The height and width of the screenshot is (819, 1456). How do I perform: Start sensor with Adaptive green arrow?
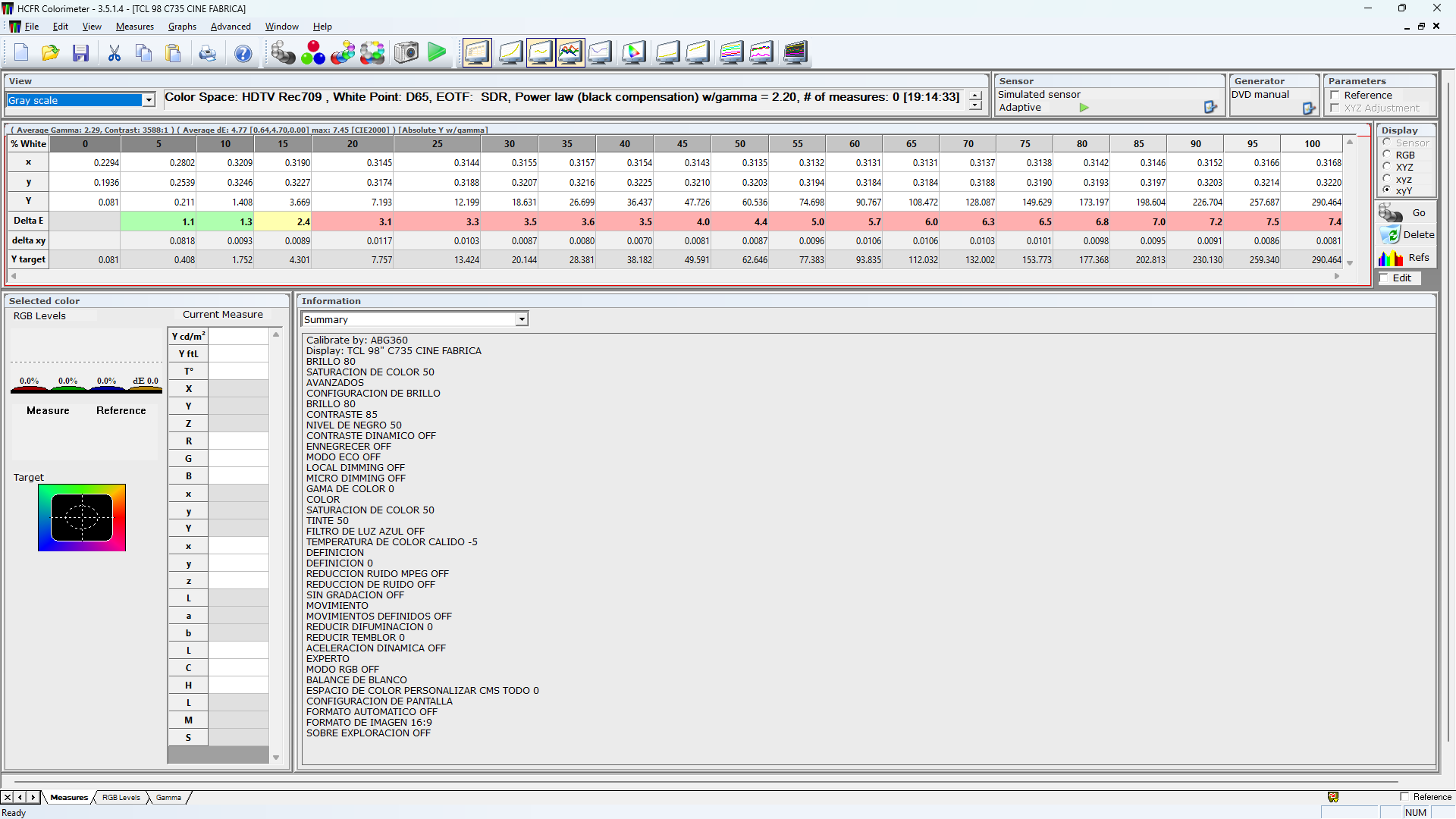[x=1084, y=108]
